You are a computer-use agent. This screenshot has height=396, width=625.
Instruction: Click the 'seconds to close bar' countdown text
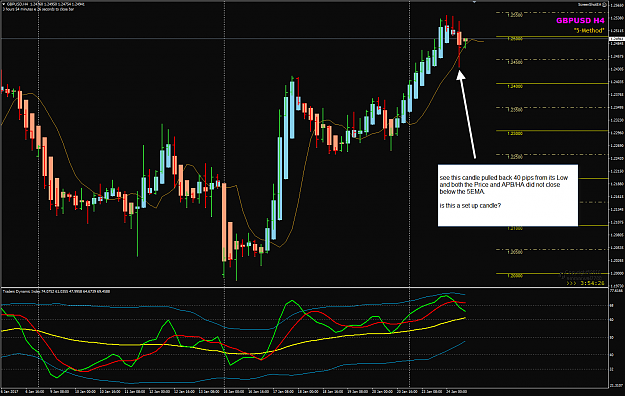[38, 9]
